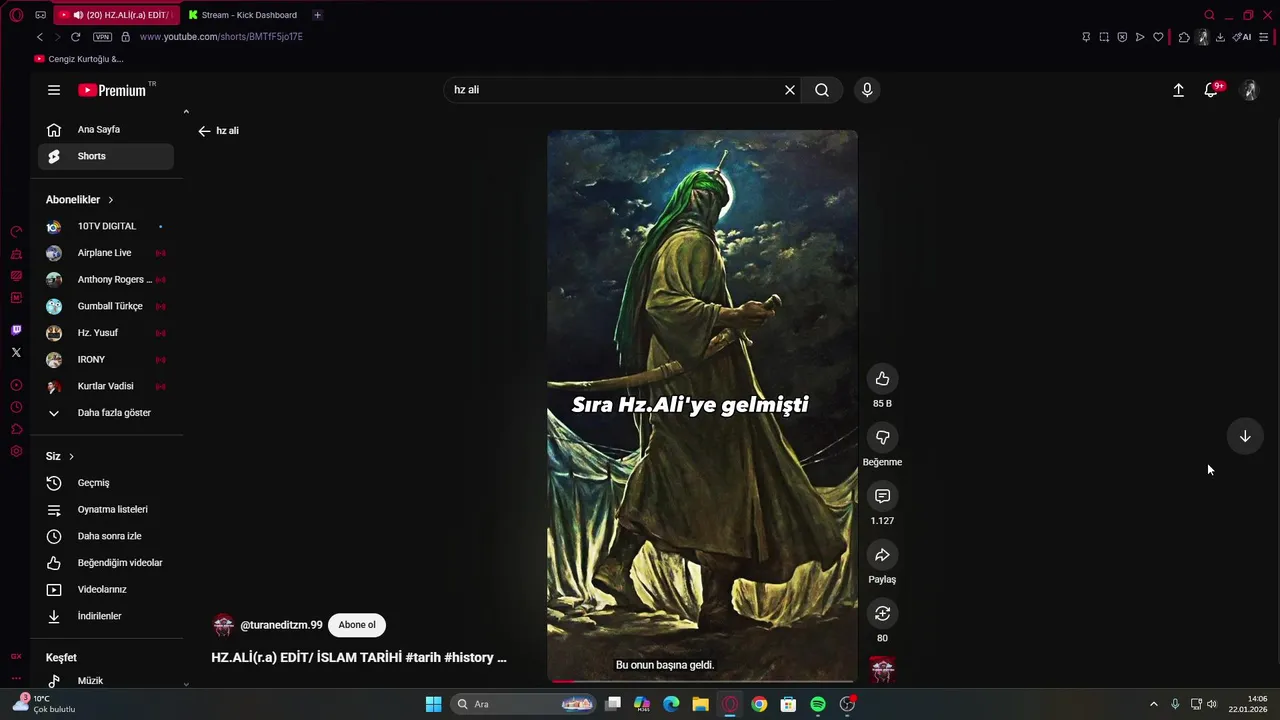The image size is (1280, 720).
Task: Open the AI assistant toolbar button
Action: [x=1242, y=37]
